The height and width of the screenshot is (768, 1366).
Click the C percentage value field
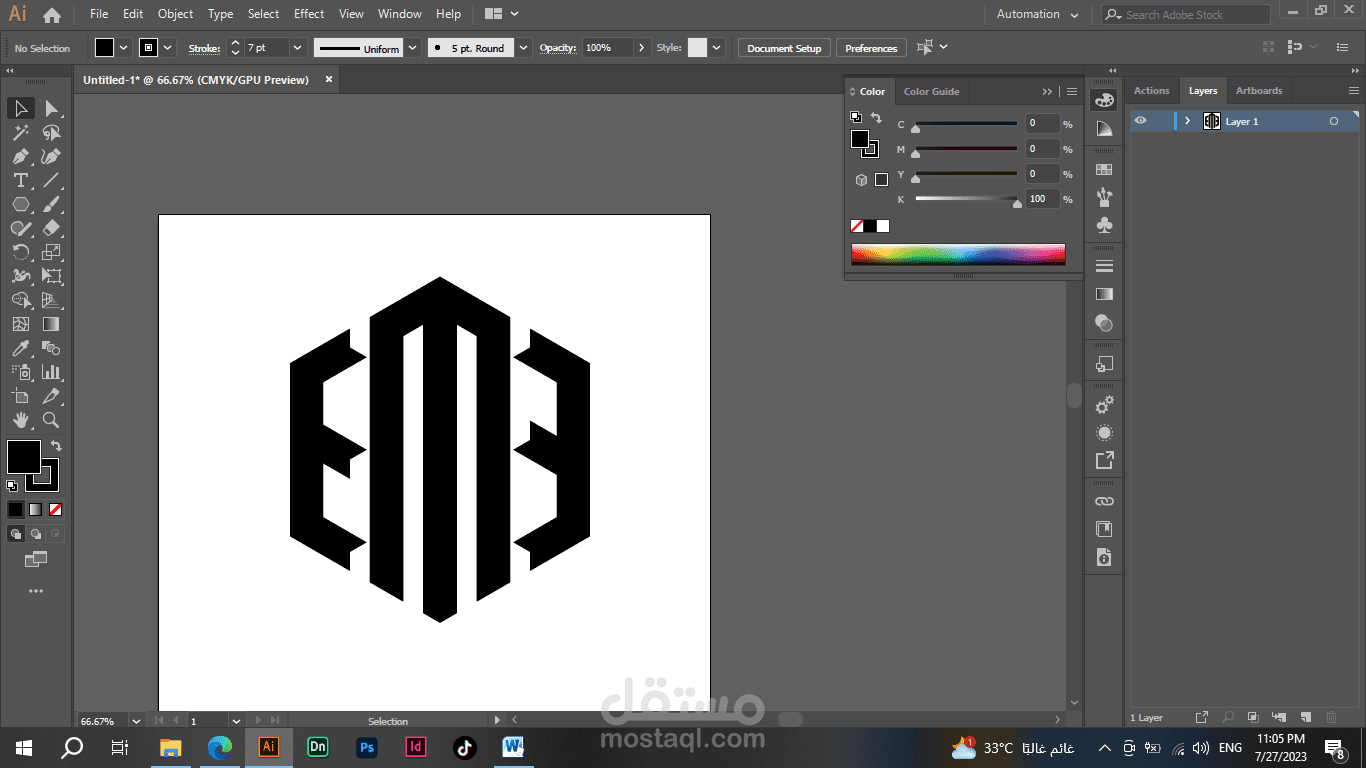(1042, 124)
